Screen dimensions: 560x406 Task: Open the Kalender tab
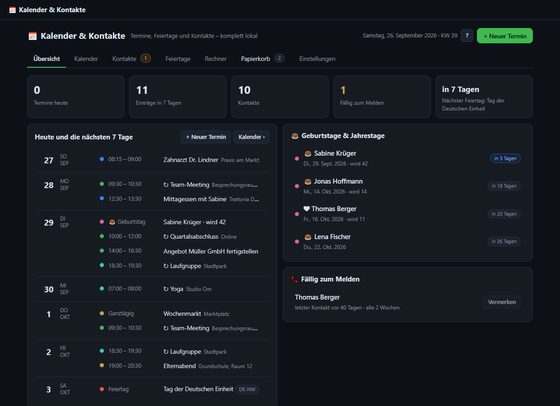pyautogui.click(x=86, y=59)
